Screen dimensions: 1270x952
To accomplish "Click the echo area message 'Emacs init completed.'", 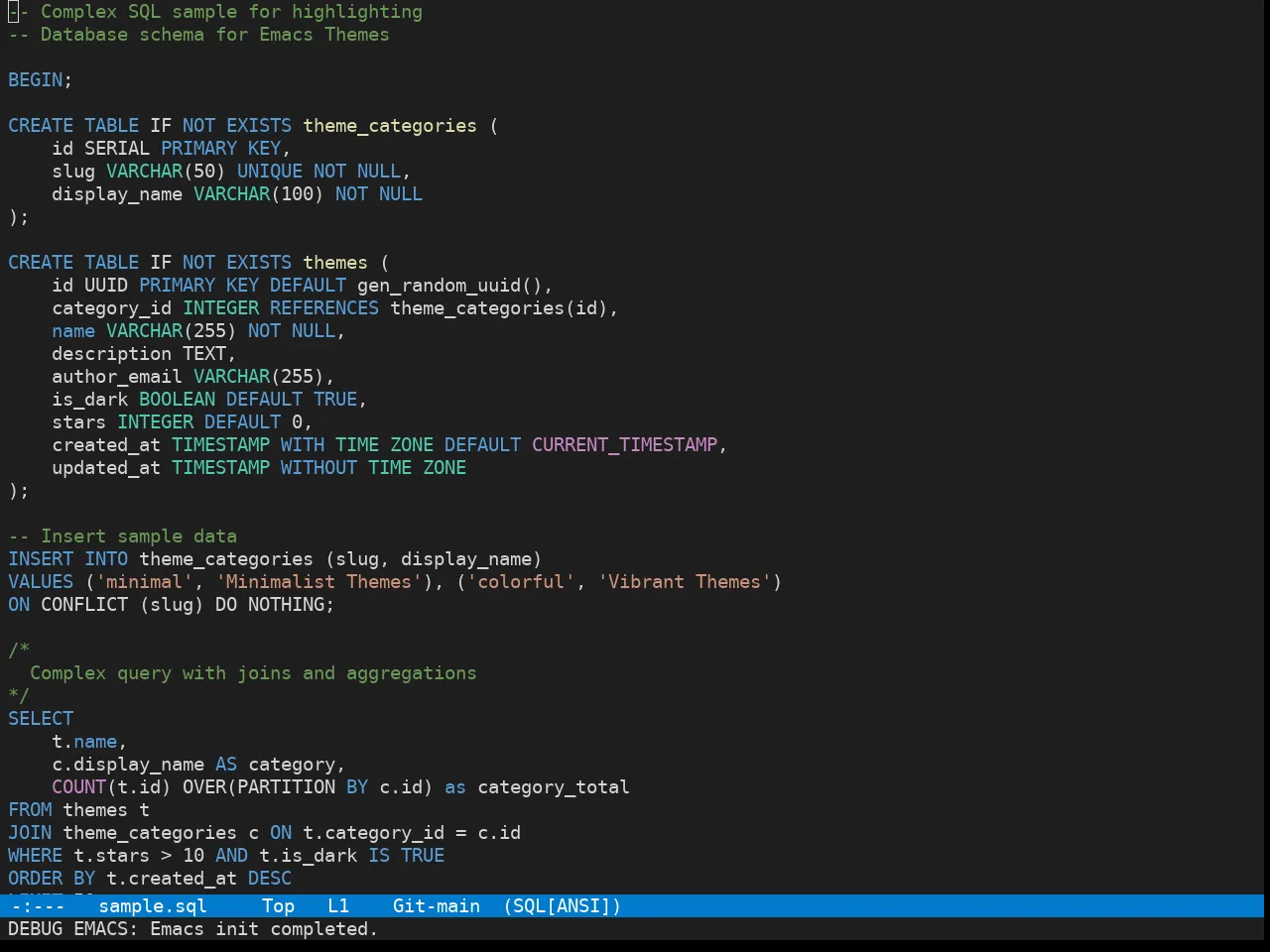I will pyautogui.click(x=264, y=929).
